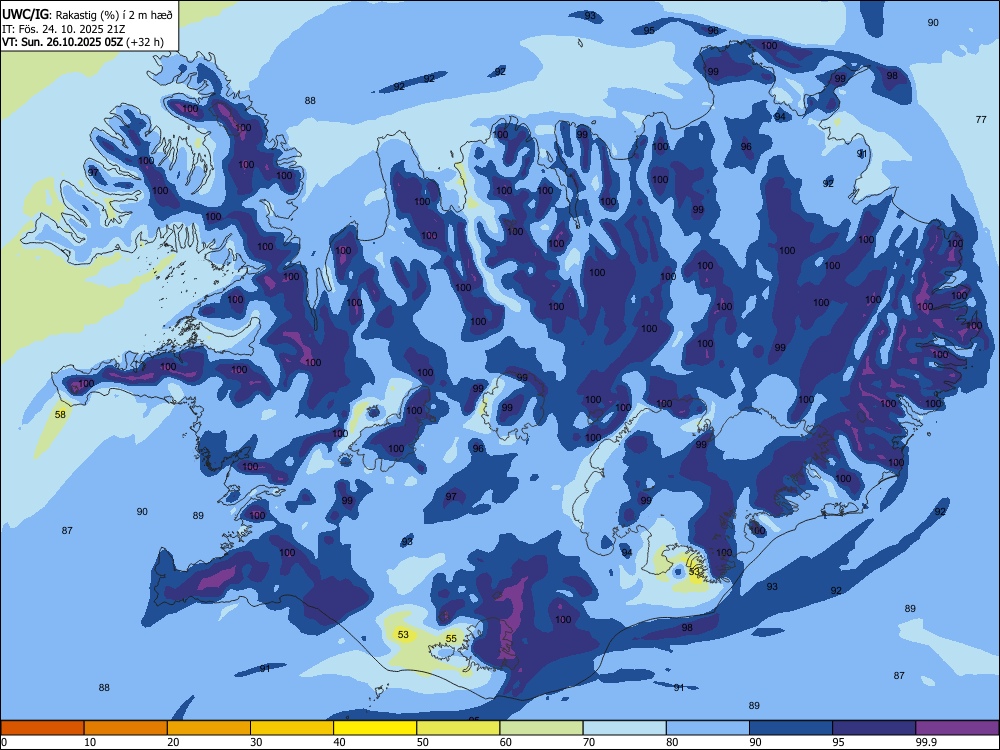Click the humidity value '58' on the map

click(x=60, y=415)
